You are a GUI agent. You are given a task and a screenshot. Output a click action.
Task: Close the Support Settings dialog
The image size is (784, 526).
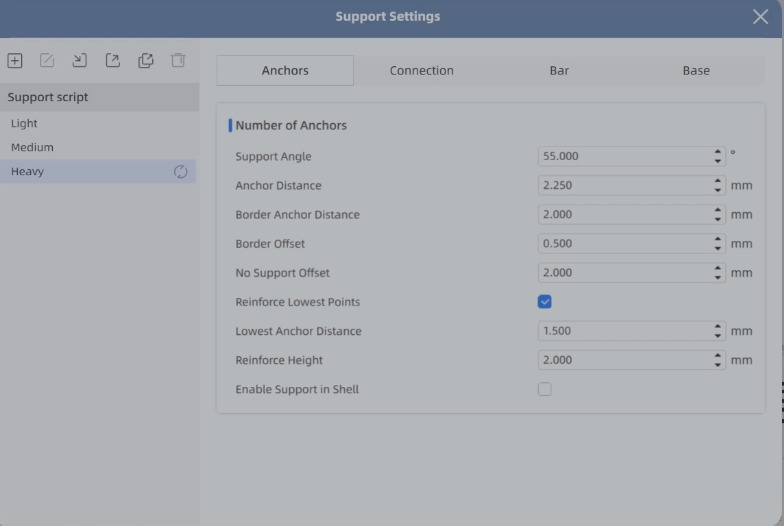(x=760, y=17)
